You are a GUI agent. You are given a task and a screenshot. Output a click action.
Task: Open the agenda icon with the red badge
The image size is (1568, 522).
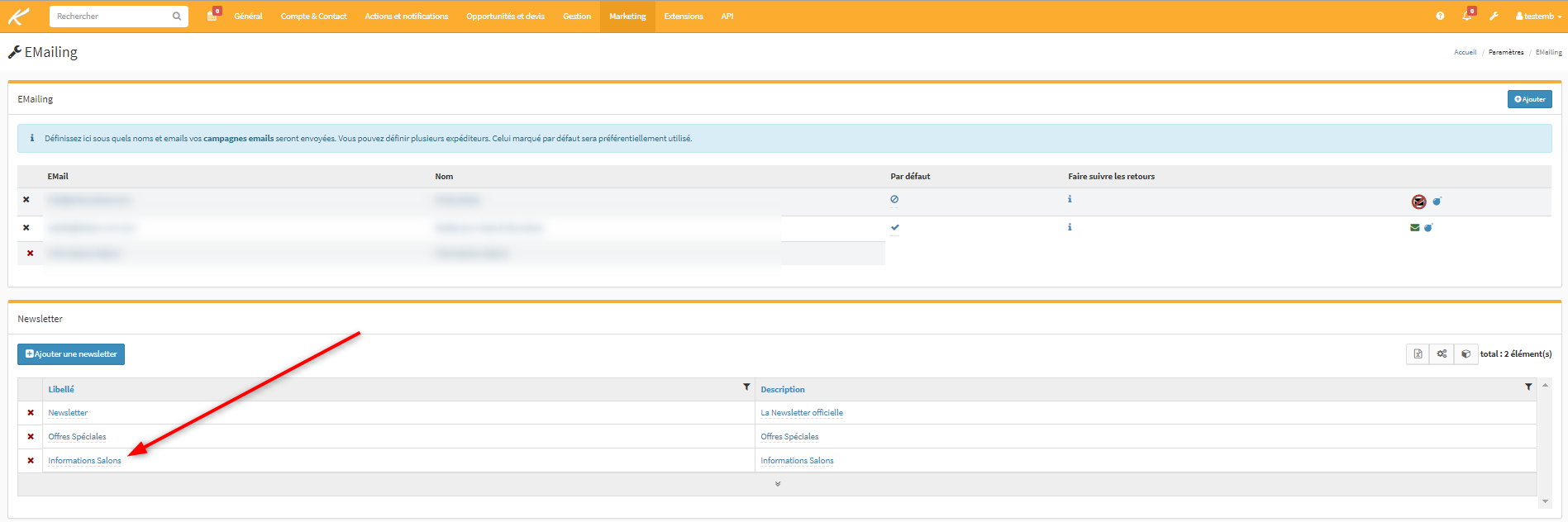tap(213, 15)
